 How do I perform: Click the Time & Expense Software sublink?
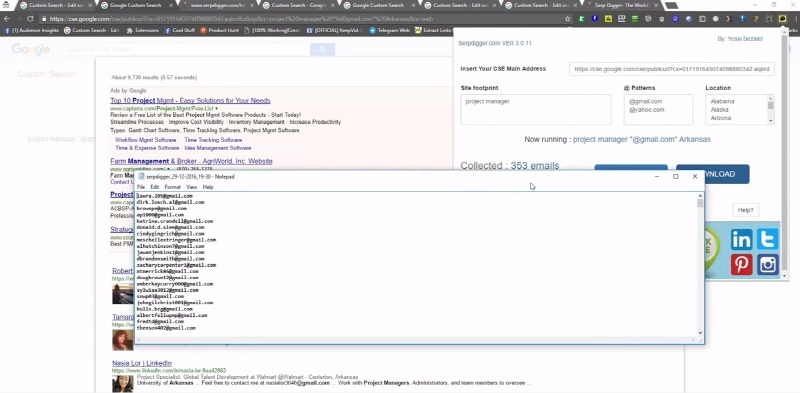click(147, 148)
